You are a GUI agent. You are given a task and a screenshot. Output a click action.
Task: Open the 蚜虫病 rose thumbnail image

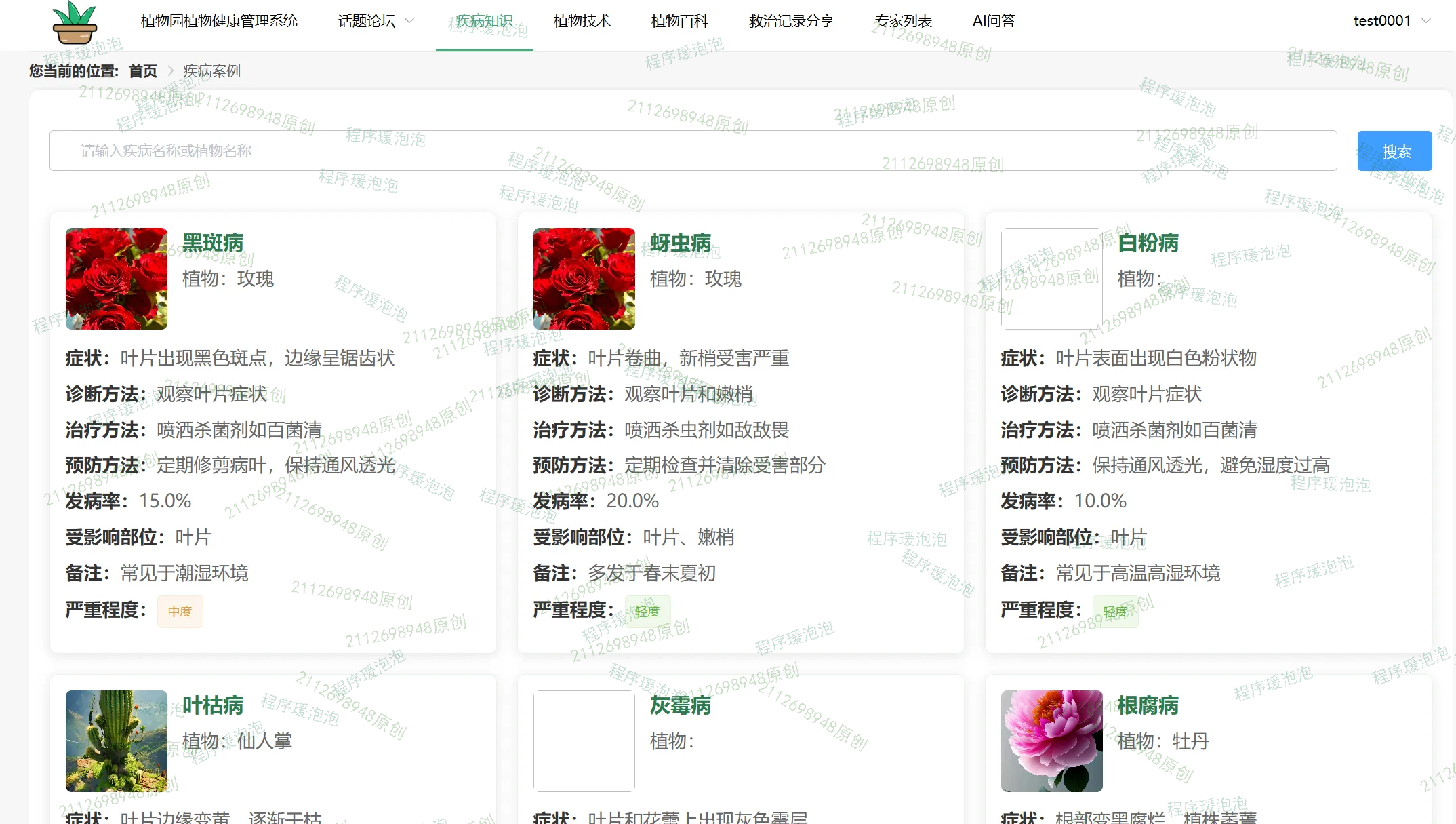584,279
